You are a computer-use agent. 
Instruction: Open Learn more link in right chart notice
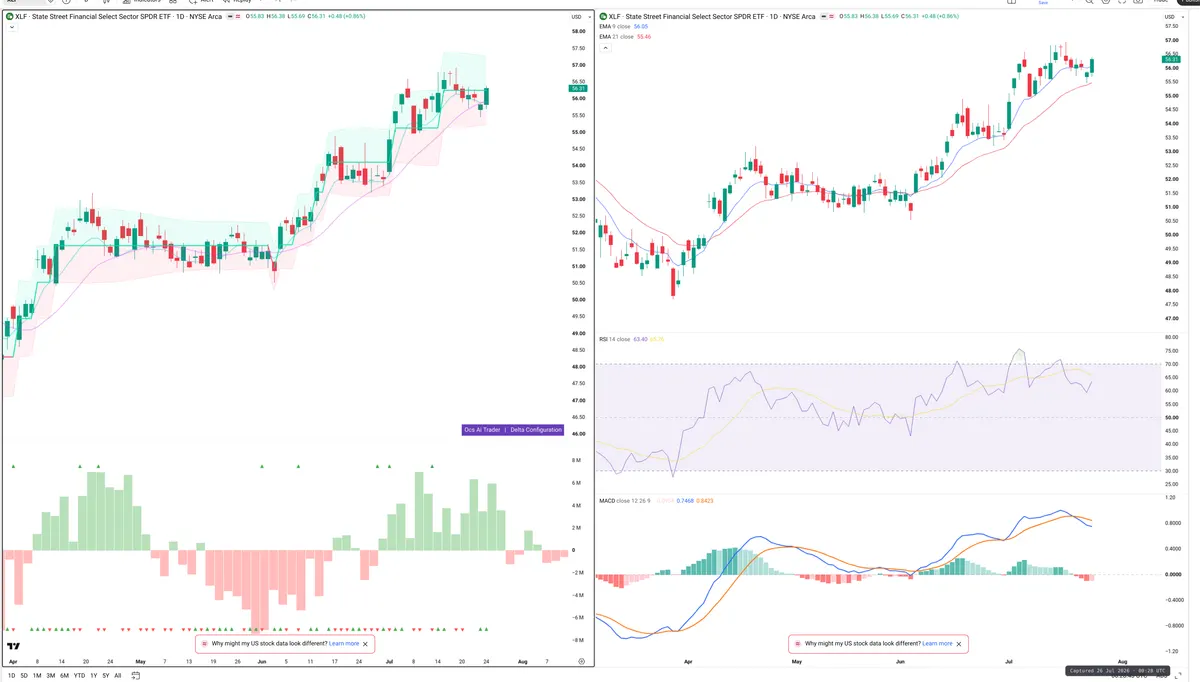click(937, 644)
